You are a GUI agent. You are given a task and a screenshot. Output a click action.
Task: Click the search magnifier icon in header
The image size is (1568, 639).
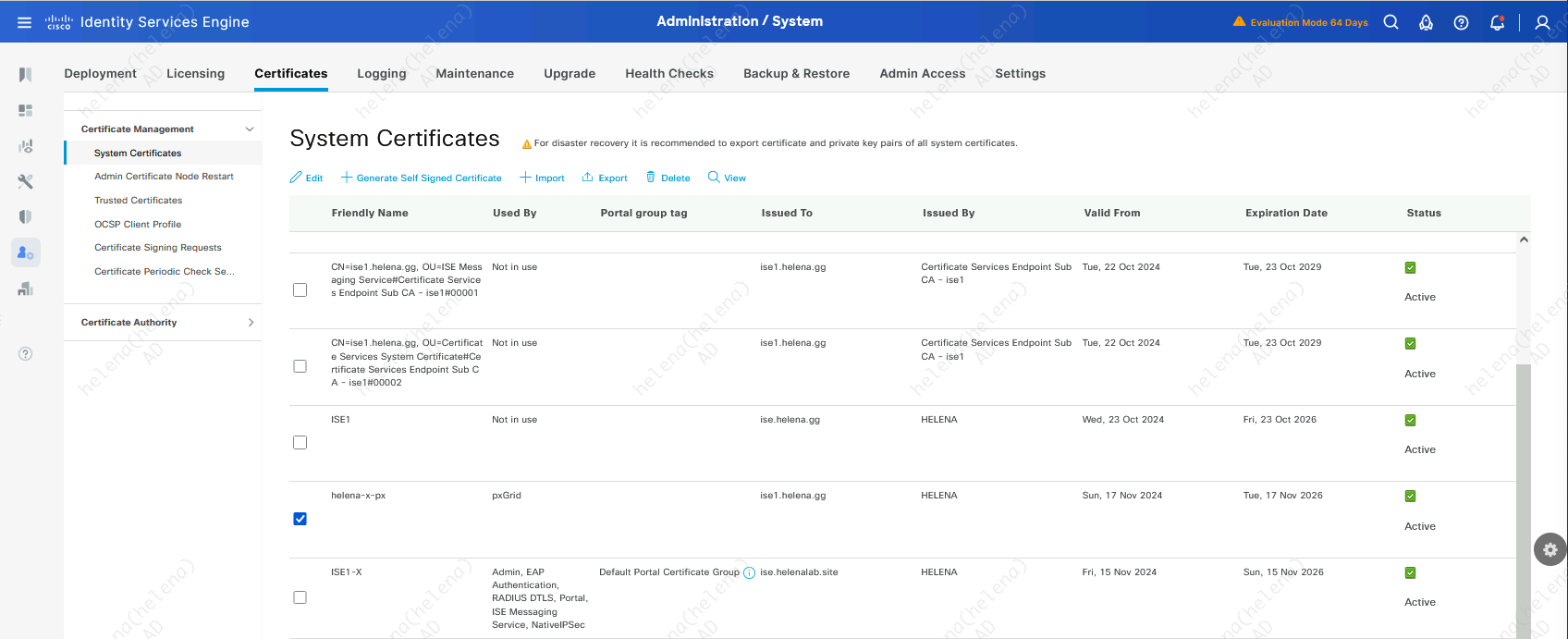[1390, 22]
